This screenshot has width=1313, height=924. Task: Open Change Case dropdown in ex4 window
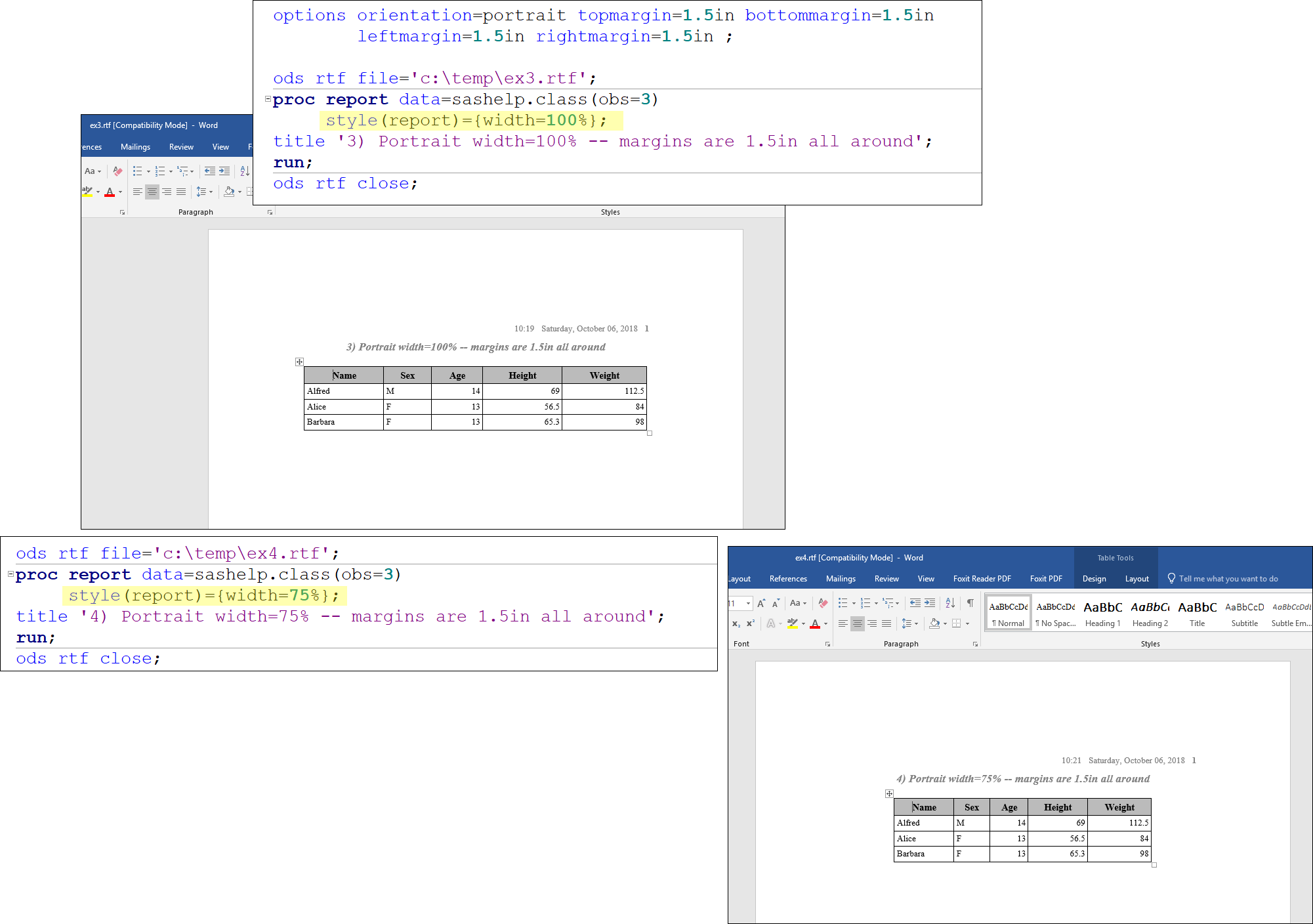tap(798, 603)
